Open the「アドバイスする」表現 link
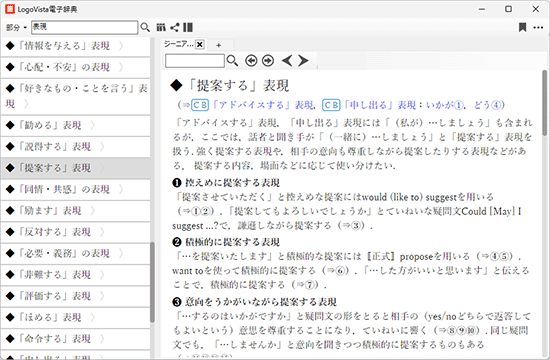 pos(263,105)
